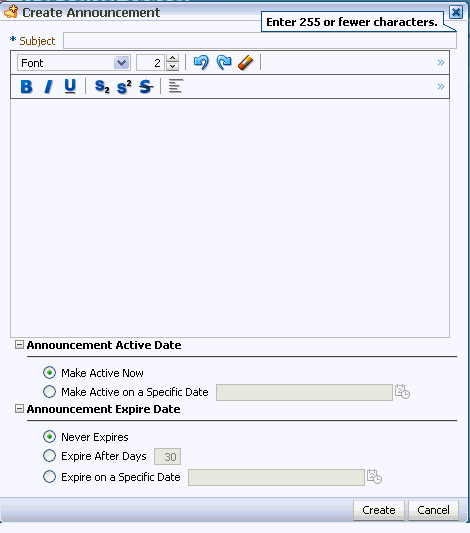Apply subscript formatting
Image resolution: width=470 pixels, height=533 pixels.
(x=102, y=87)
